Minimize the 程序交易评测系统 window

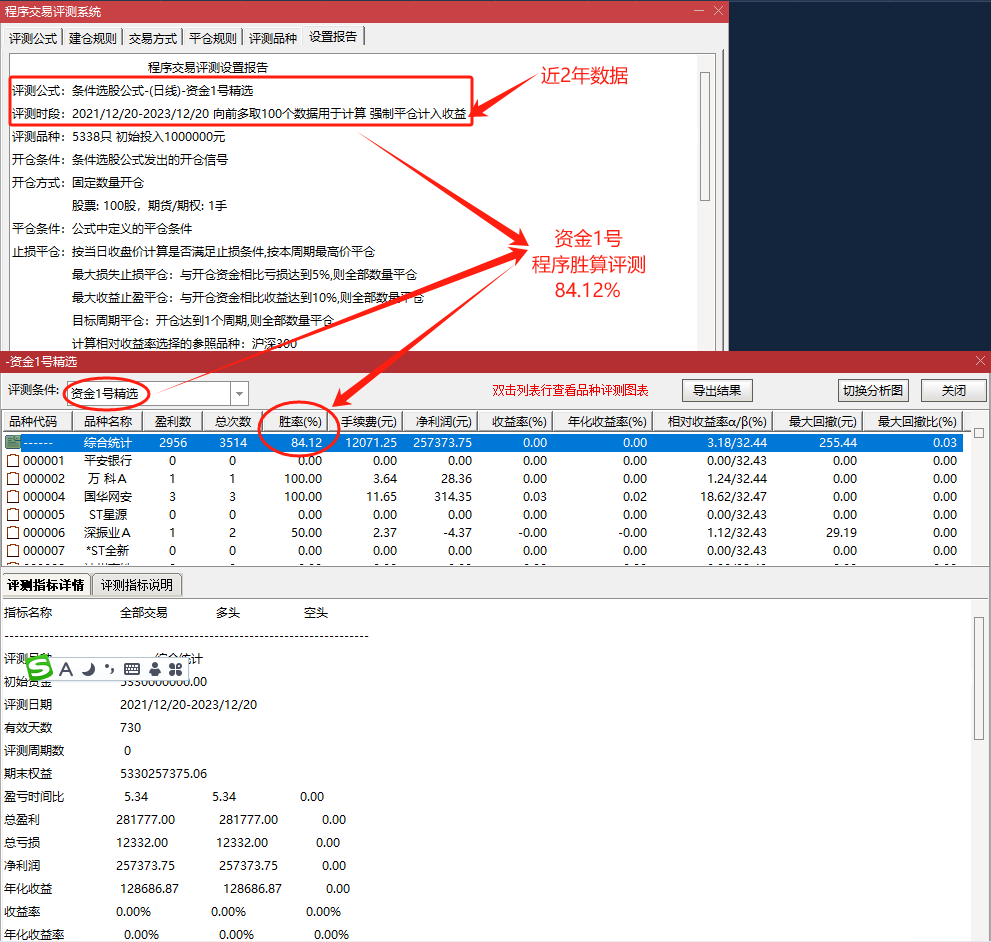click(698, 11)
